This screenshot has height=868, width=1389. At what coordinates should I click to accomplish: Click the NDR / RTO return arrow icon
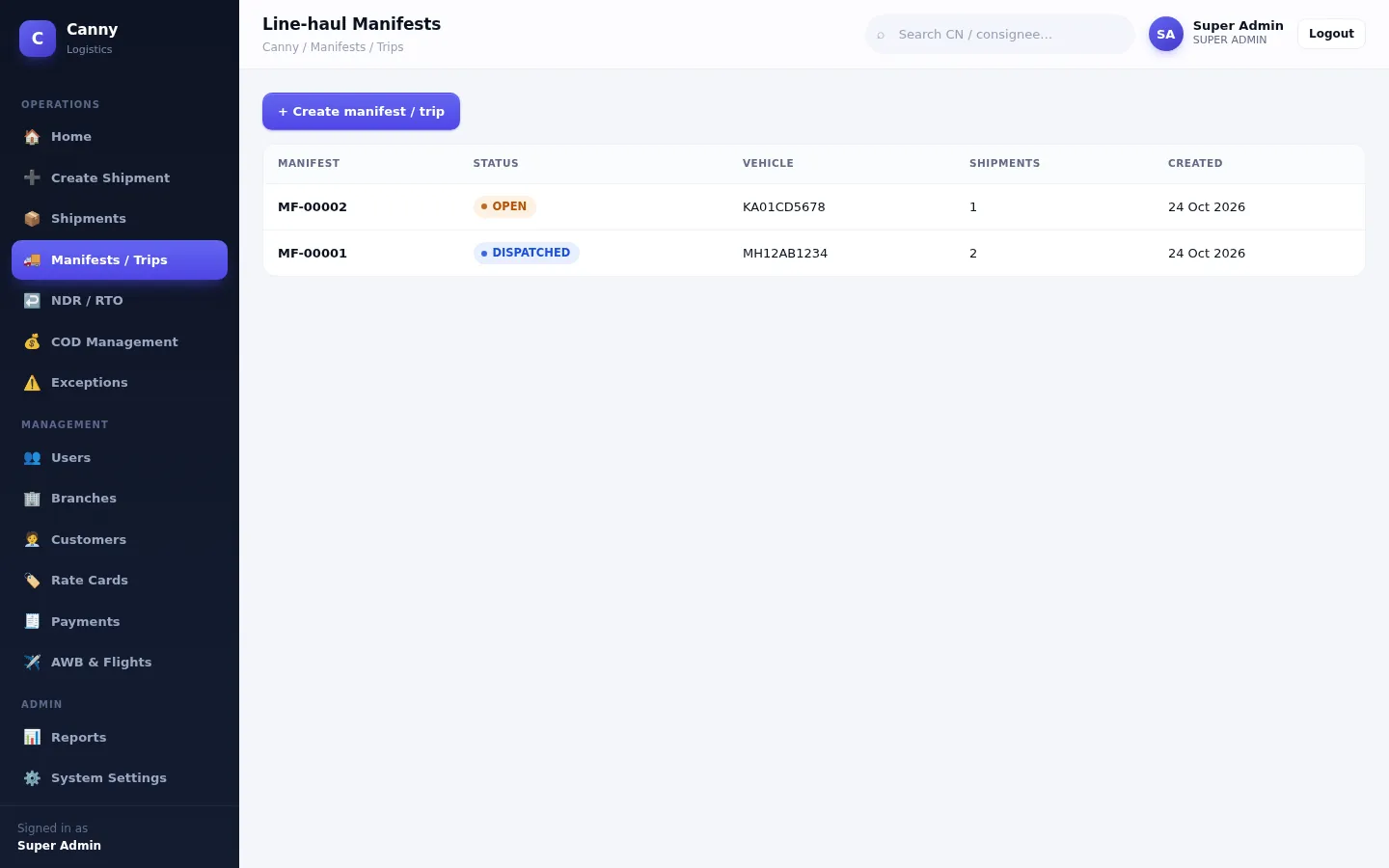[32, 301]
